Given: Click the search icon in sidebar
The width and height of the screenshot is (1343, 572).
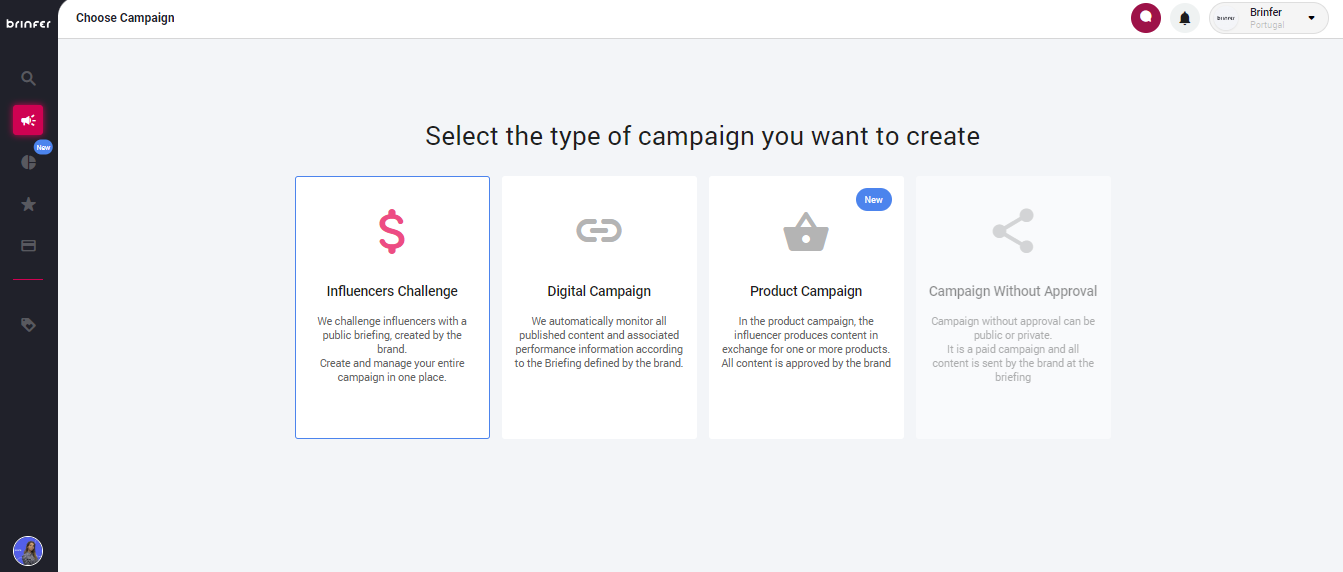Looking at the screenshot, I should [x=28, y=78].
